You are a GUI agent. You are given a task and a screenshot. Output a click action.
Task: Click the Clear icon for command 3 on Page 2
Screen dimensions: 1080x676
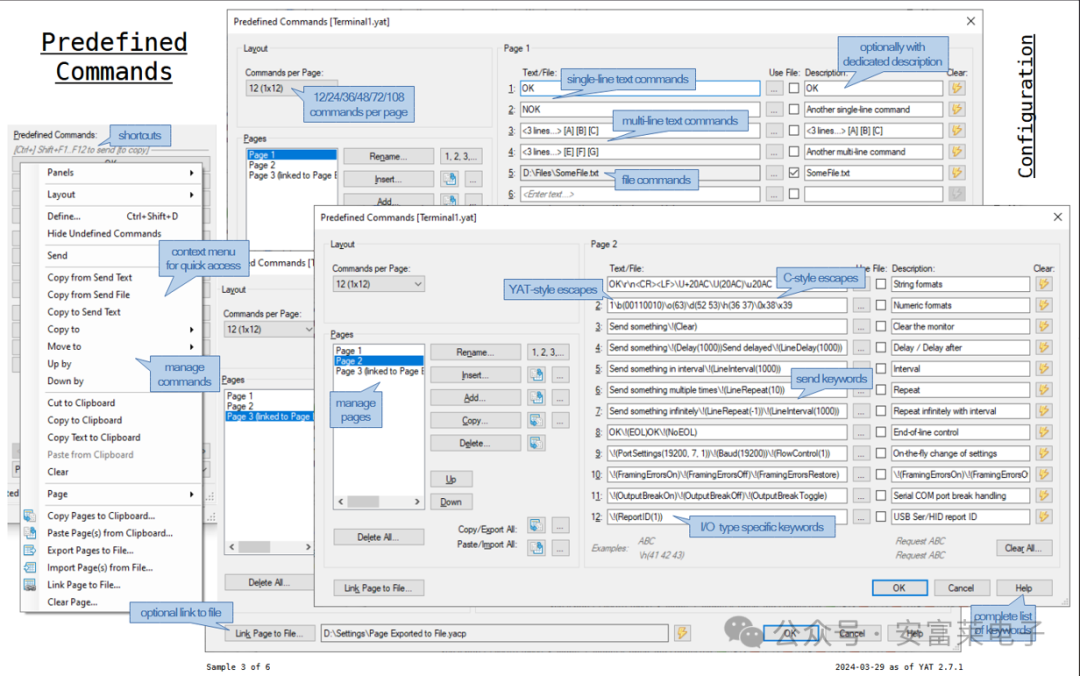pyautogui.click(x=1044, y=327)
